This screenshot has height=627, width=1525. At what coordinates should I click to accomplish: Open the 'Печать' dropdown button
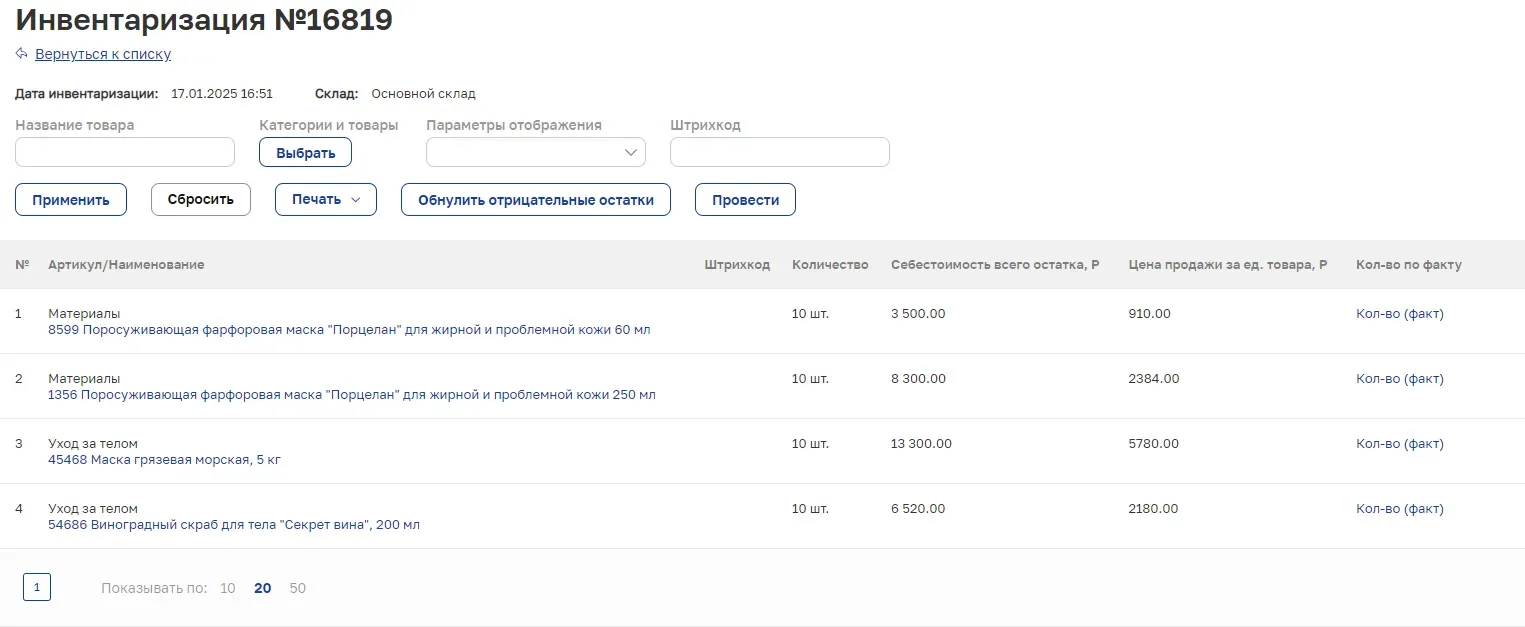(326, 200)
